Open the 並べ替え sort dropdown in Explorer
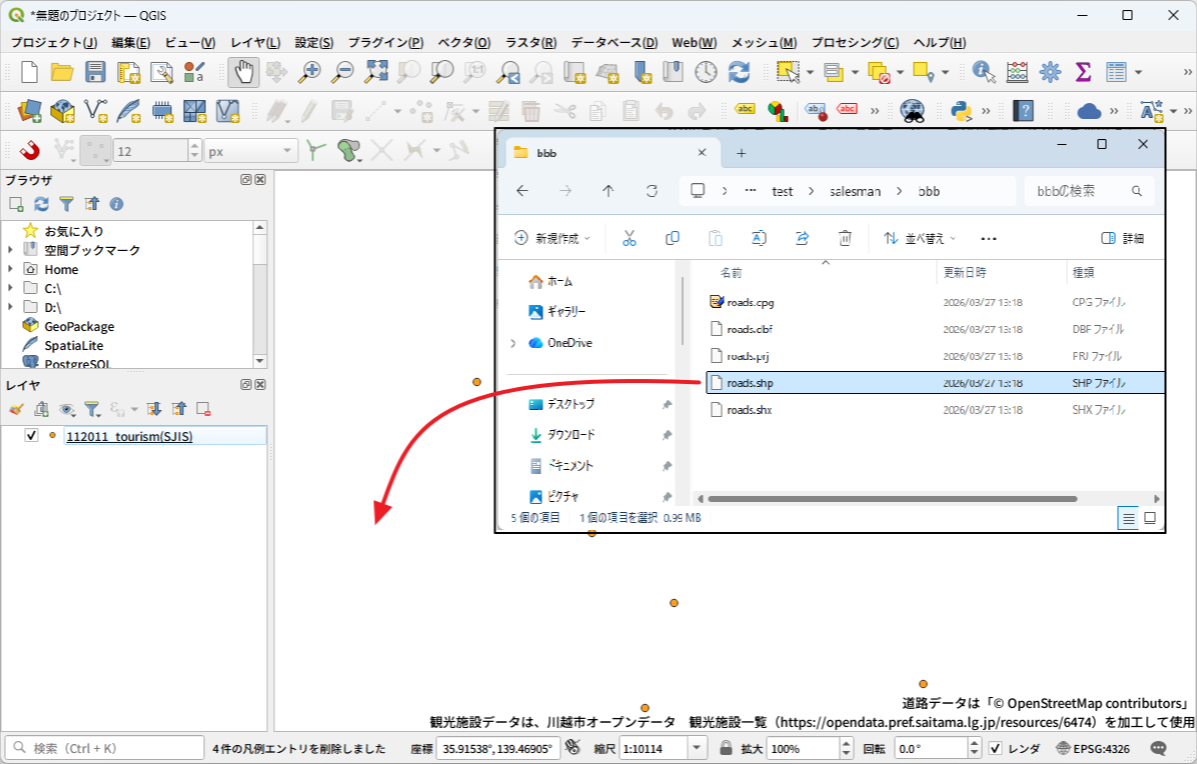This screenshot has width=1197, height=764. pyautogui.click(x=920, y=238)
